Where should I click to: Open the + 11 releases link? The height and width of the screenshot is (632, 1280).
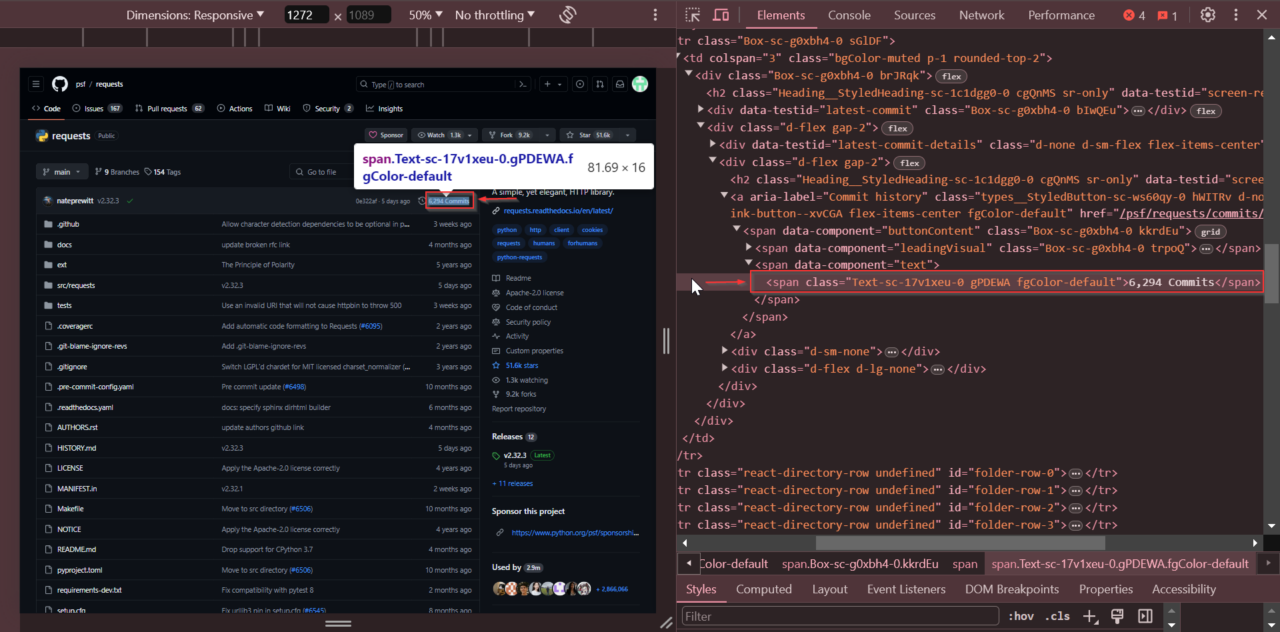click(x=512, y=483)
